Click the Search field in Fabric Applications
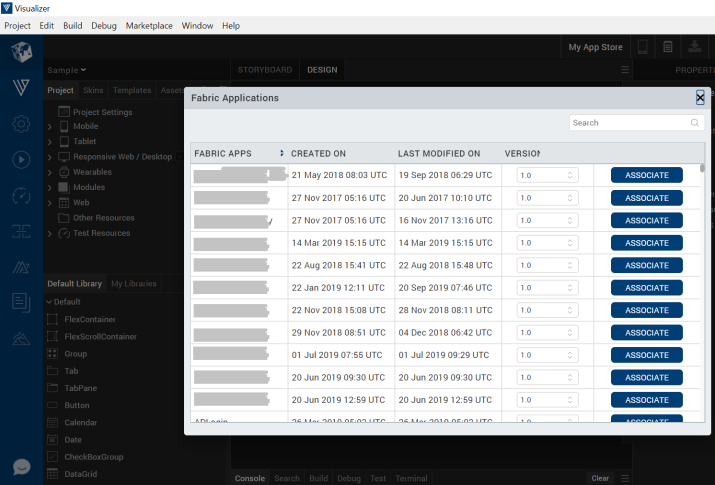Image resolution: width=715 pixels, height=485 pixels. (630, 123)
